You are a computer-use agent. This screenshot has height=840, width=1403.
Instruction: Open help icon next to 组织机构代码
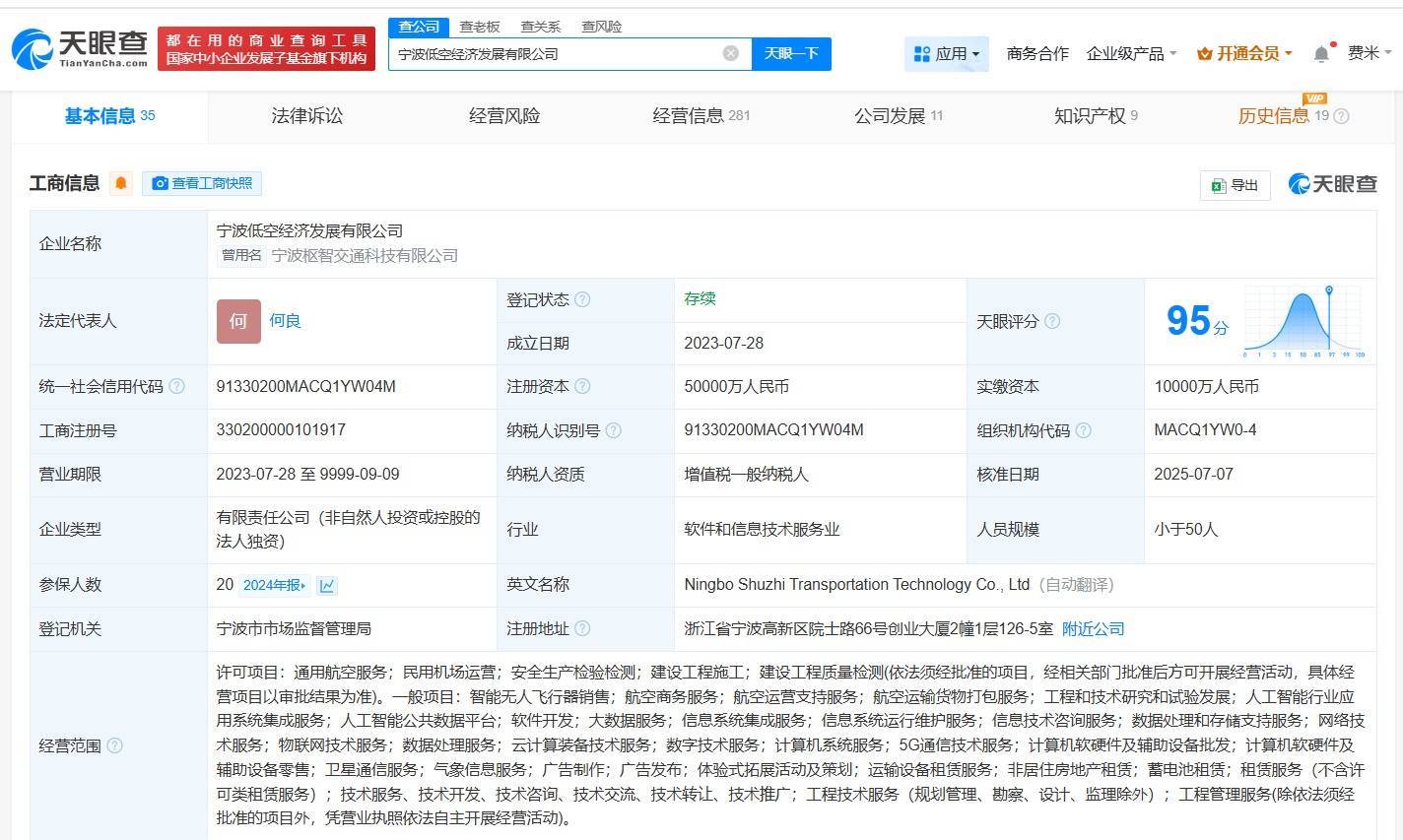pyautogui.click(x=1083, y=430)
